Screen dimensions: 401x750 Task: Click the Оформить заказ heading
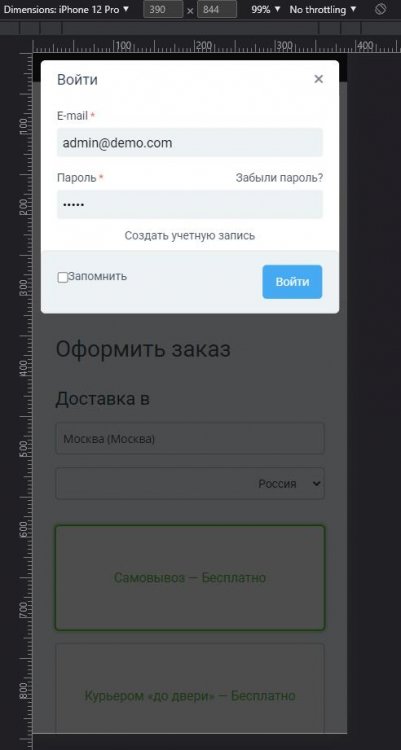[x=143, y=350]
